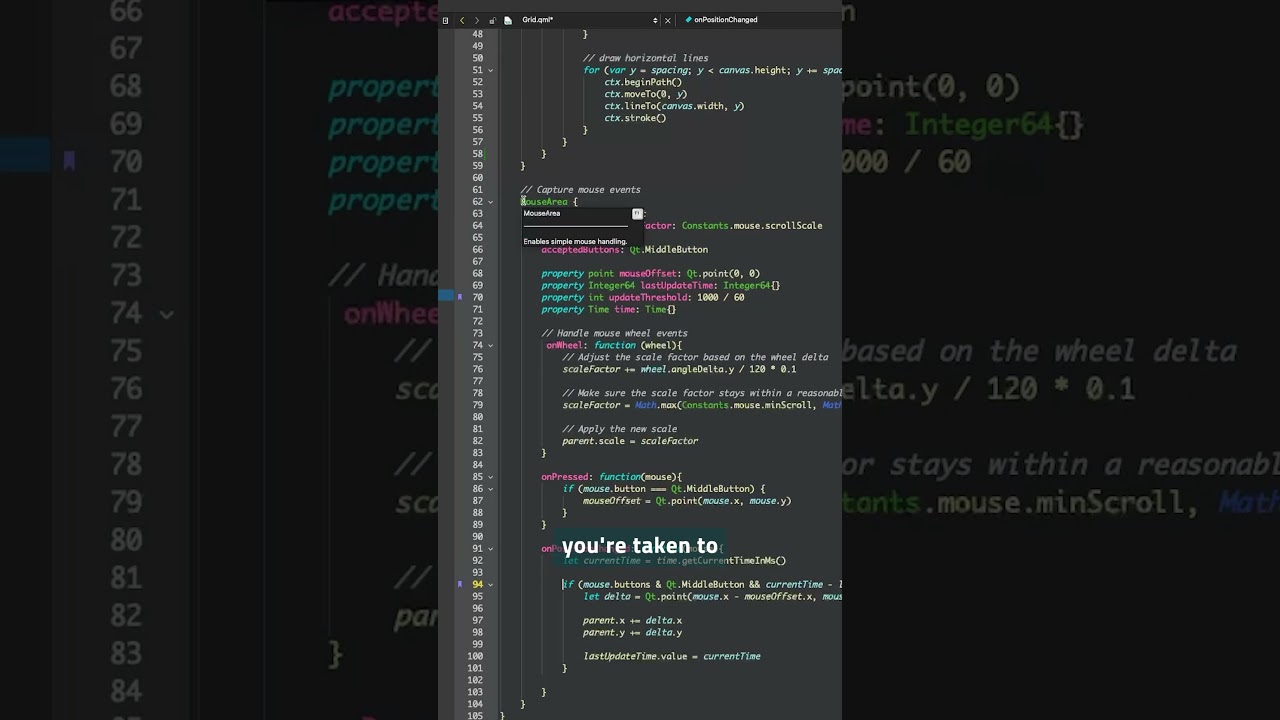Click line number 60 in gutter

477,178
